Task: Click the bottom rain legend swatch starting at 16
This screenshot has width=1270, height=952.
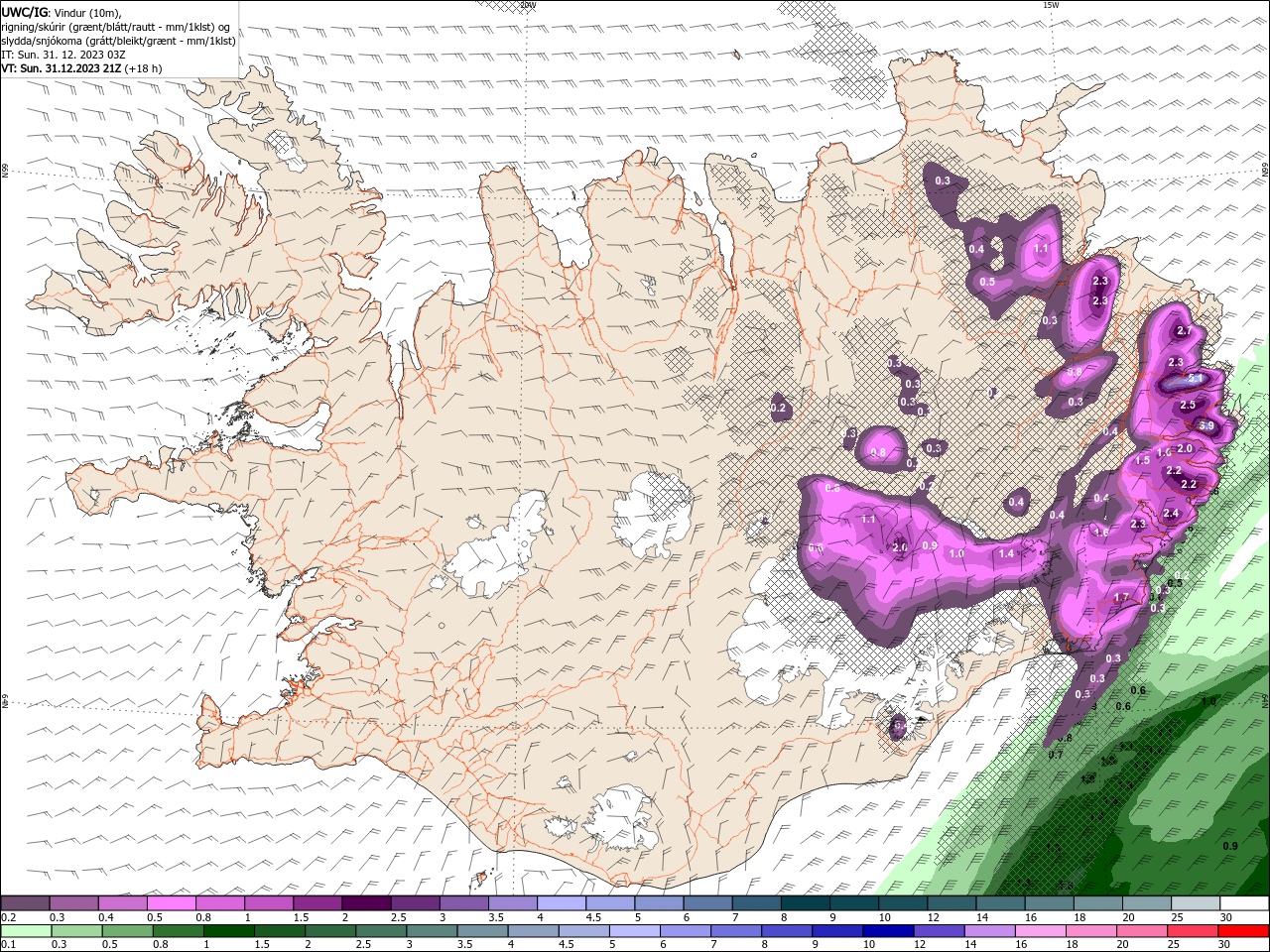Action: pos(1040,931)
